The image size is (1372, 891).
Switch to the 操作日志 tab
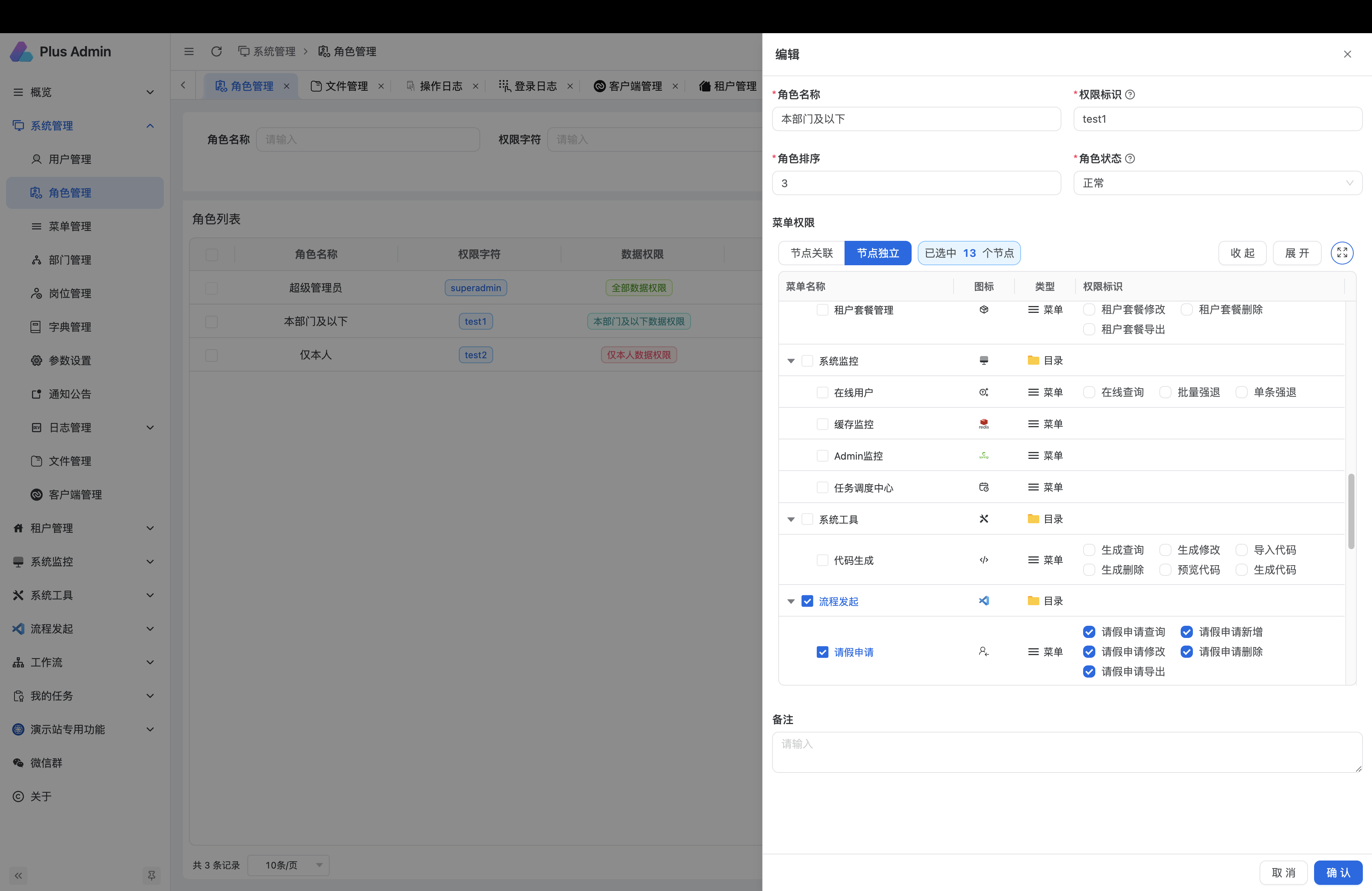pyautogui.click(x=441, y=86)
